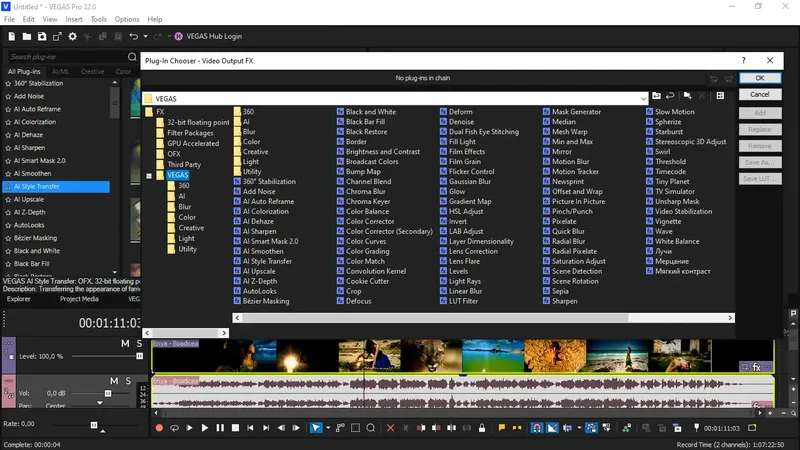Click the search plug-ins field
The image size is (800, 450).
[x=66, y=57]
